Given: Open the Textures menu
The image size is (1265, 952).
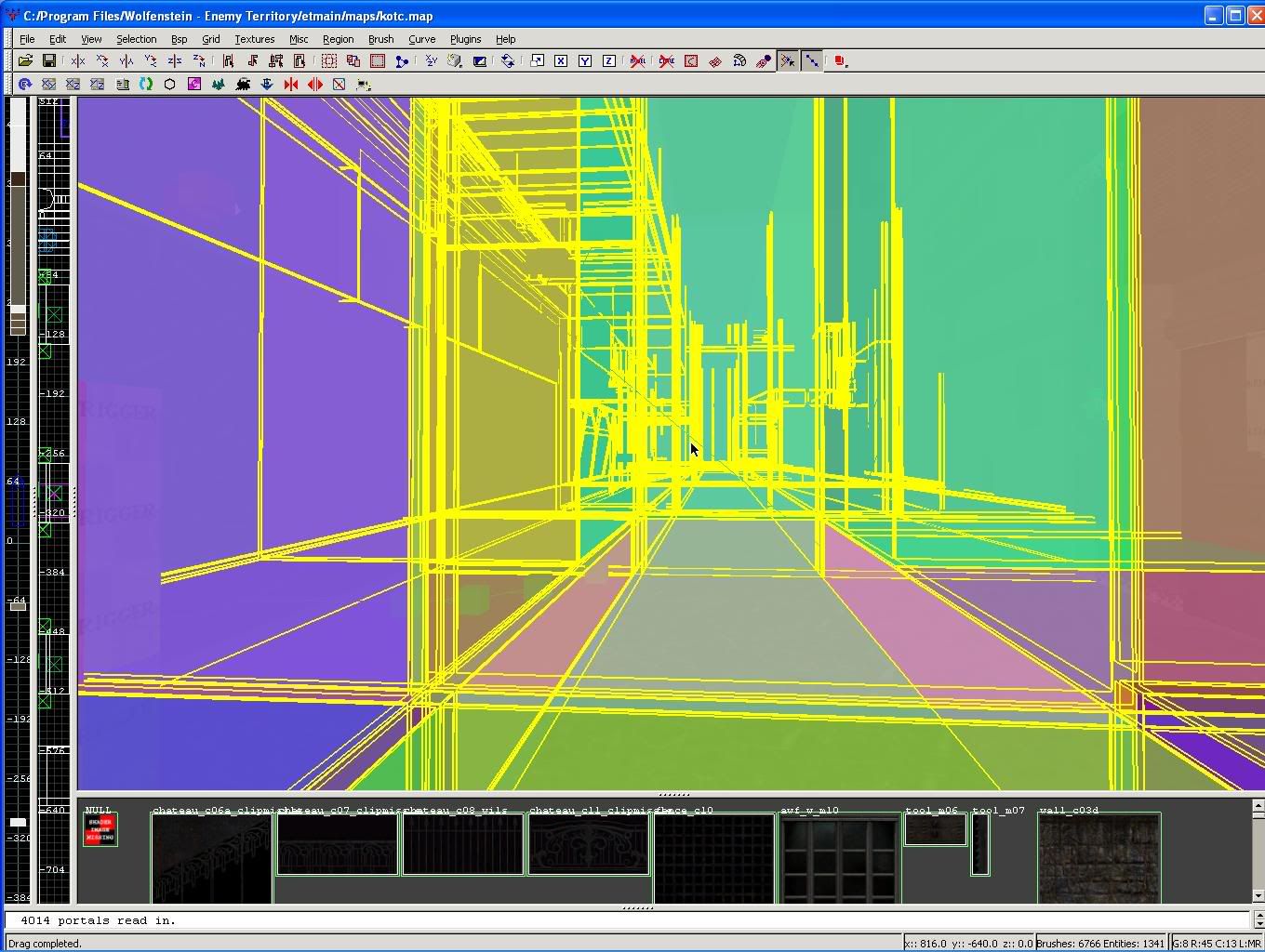Looking at the screenshot, I should coord(254,39).
